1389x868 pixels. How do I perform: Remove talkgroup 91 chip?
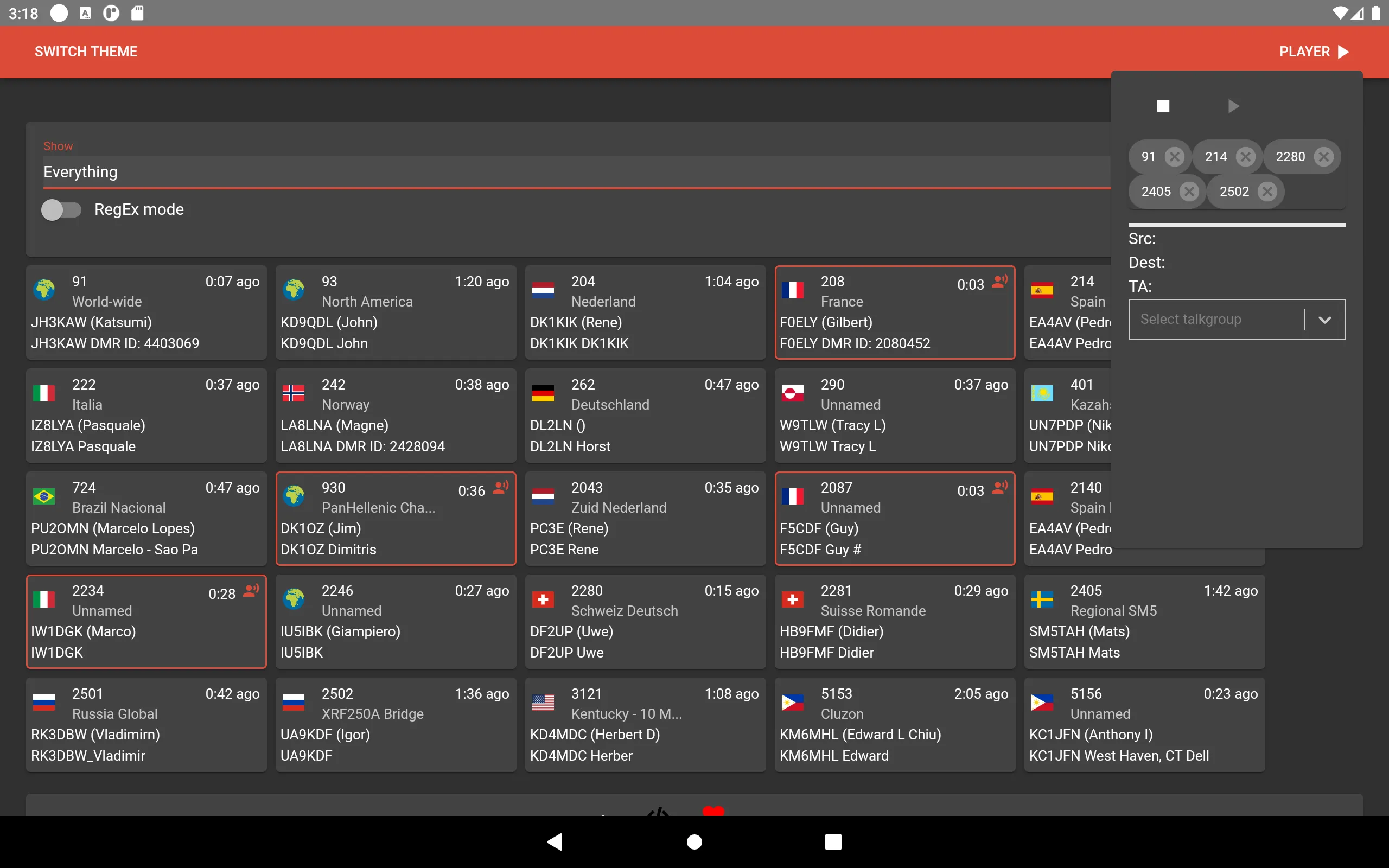coord(1175,157)
